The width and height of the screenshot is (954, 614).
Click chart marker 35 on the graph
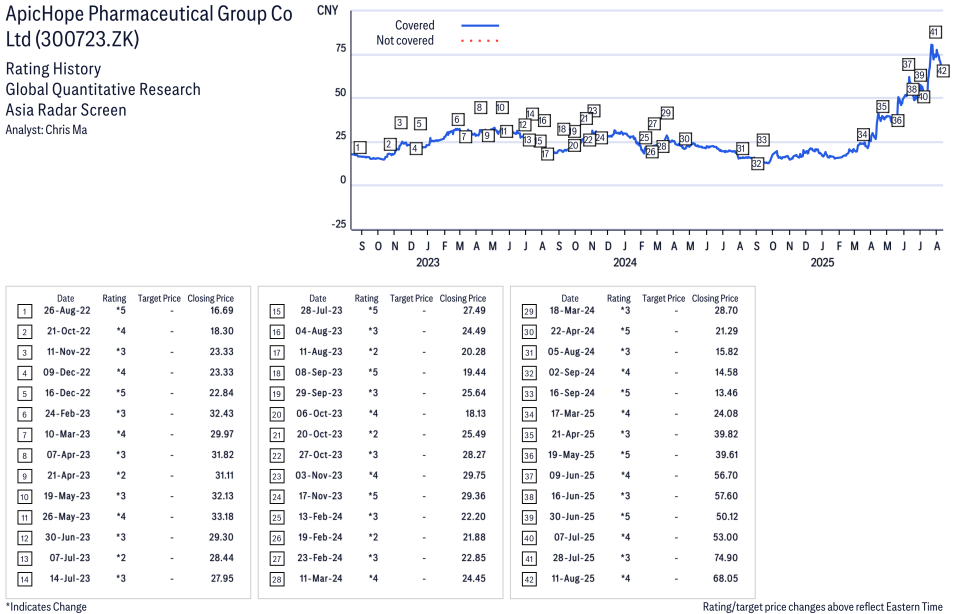coord(882,106)
